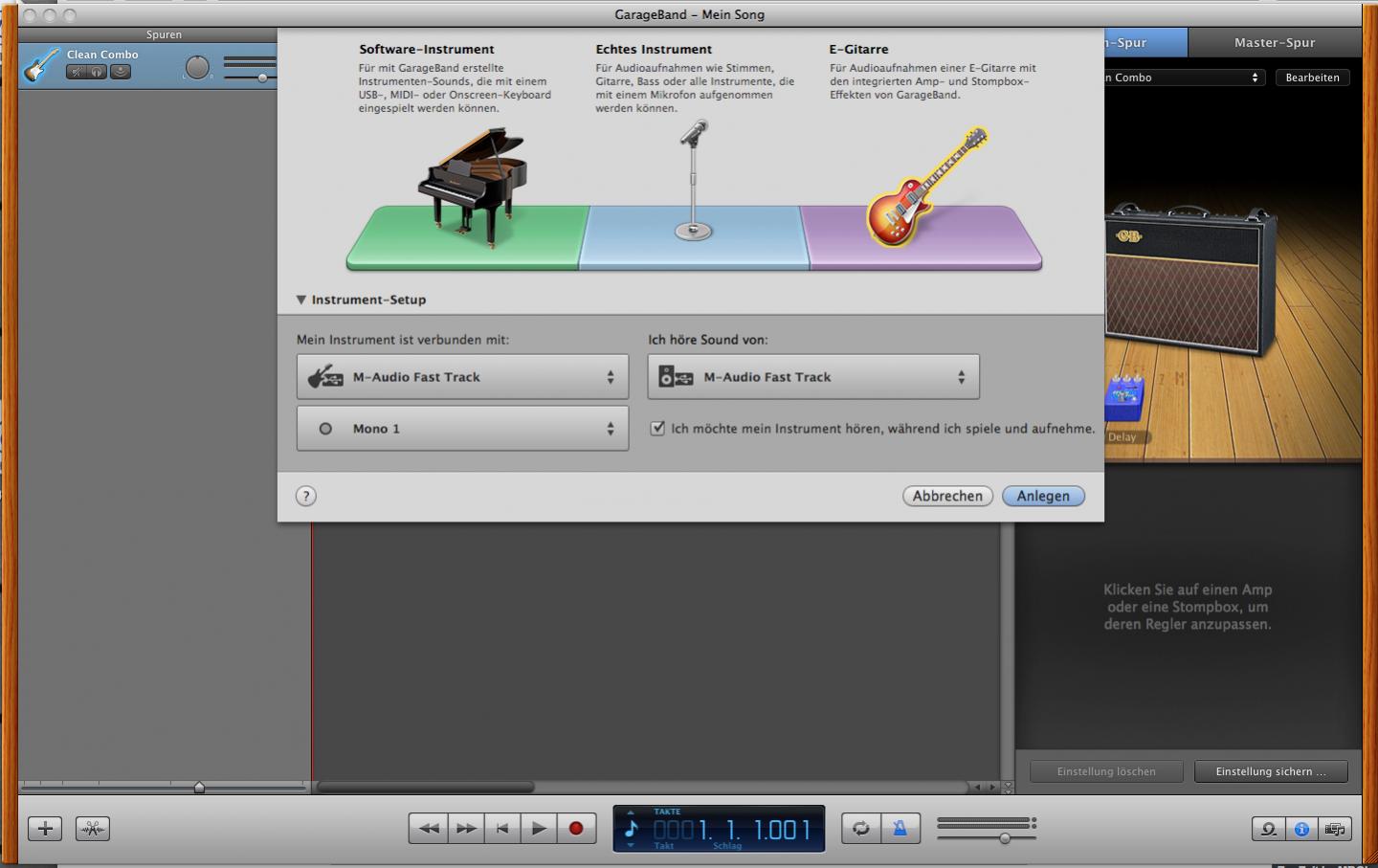This screenshot has height=868, width=1378.
Task: Click the Bearbeiten button
Action: pos(1312,78)
